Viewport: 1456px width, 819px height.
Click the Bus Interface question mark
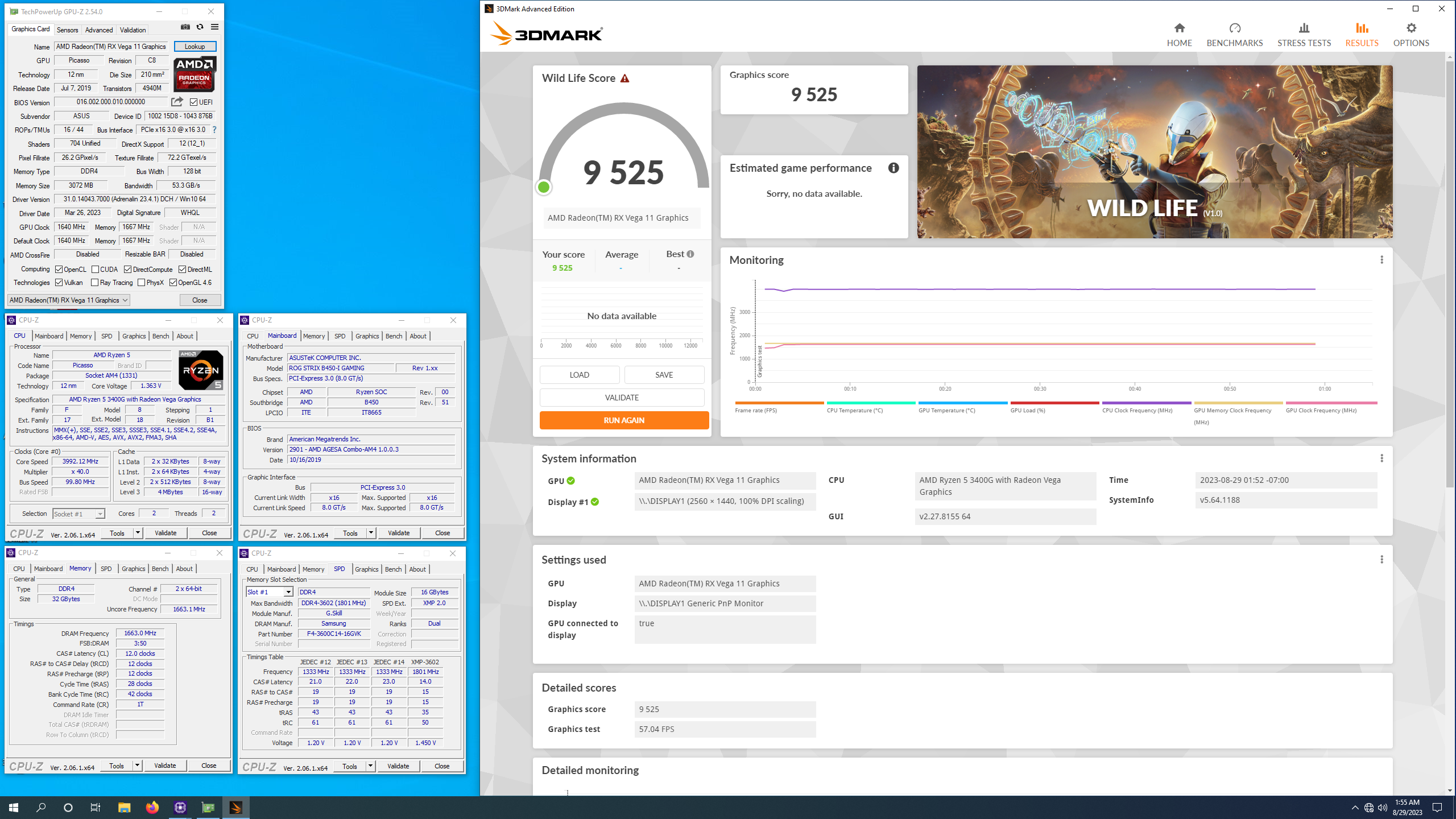(214, 130)
